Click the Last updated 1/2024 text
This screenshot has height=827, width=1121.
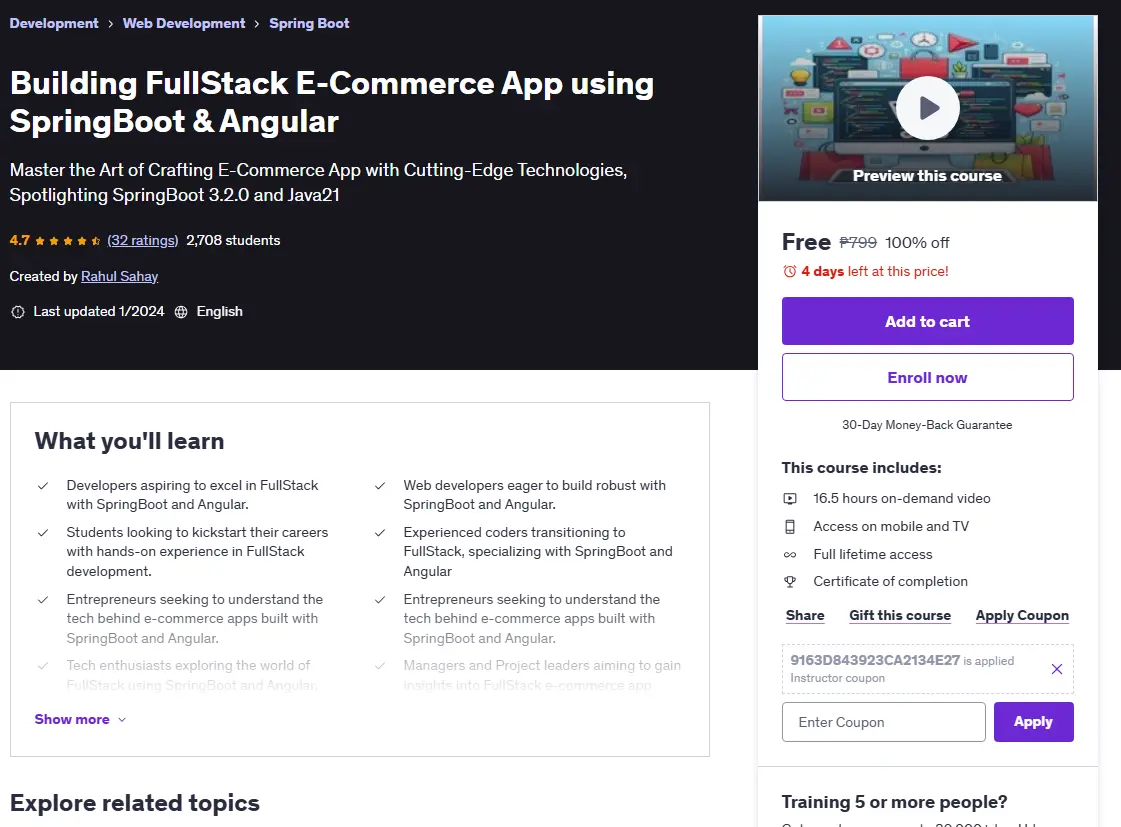pos(99,312)
